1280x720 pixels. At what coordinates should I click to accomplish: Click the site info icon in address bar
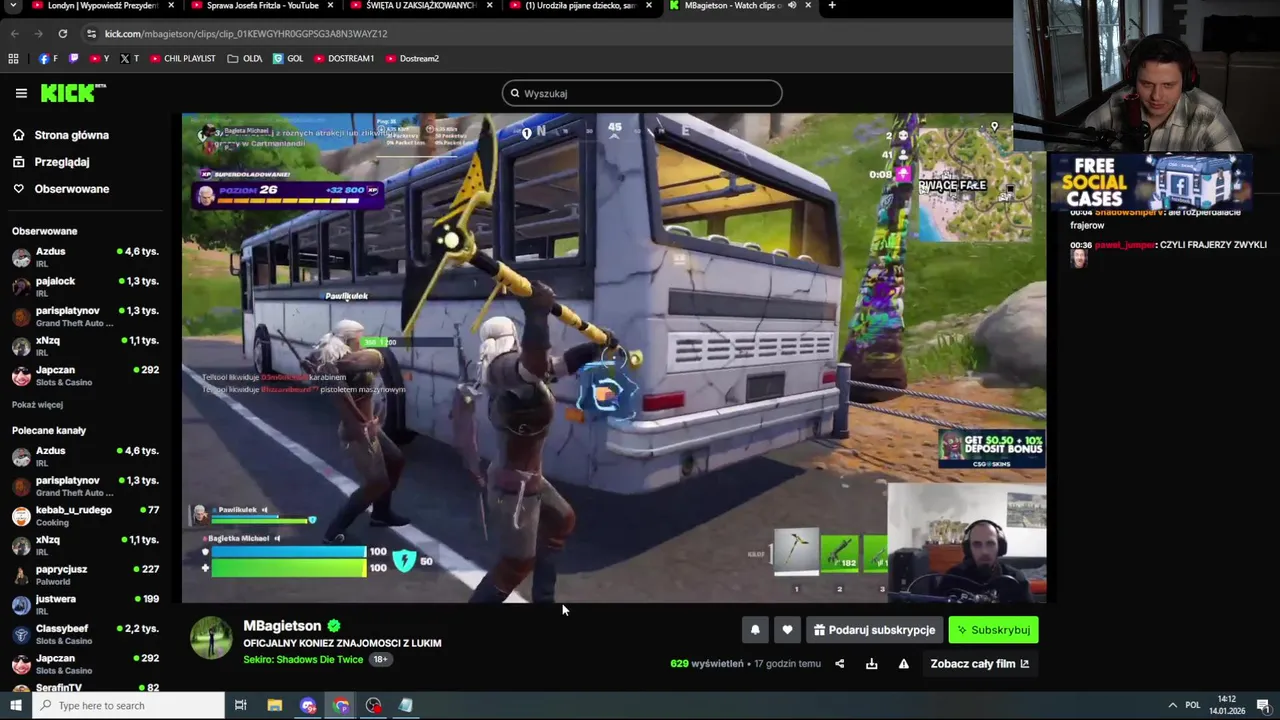click(x=91, y=33)
